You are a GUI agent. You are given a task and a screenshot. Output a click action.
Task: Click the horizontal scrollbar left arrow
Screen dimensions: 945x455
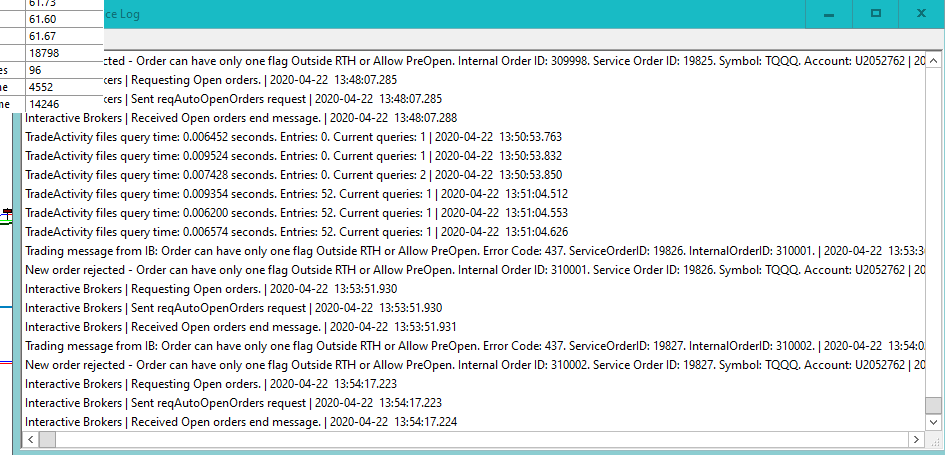pos(31,439)
